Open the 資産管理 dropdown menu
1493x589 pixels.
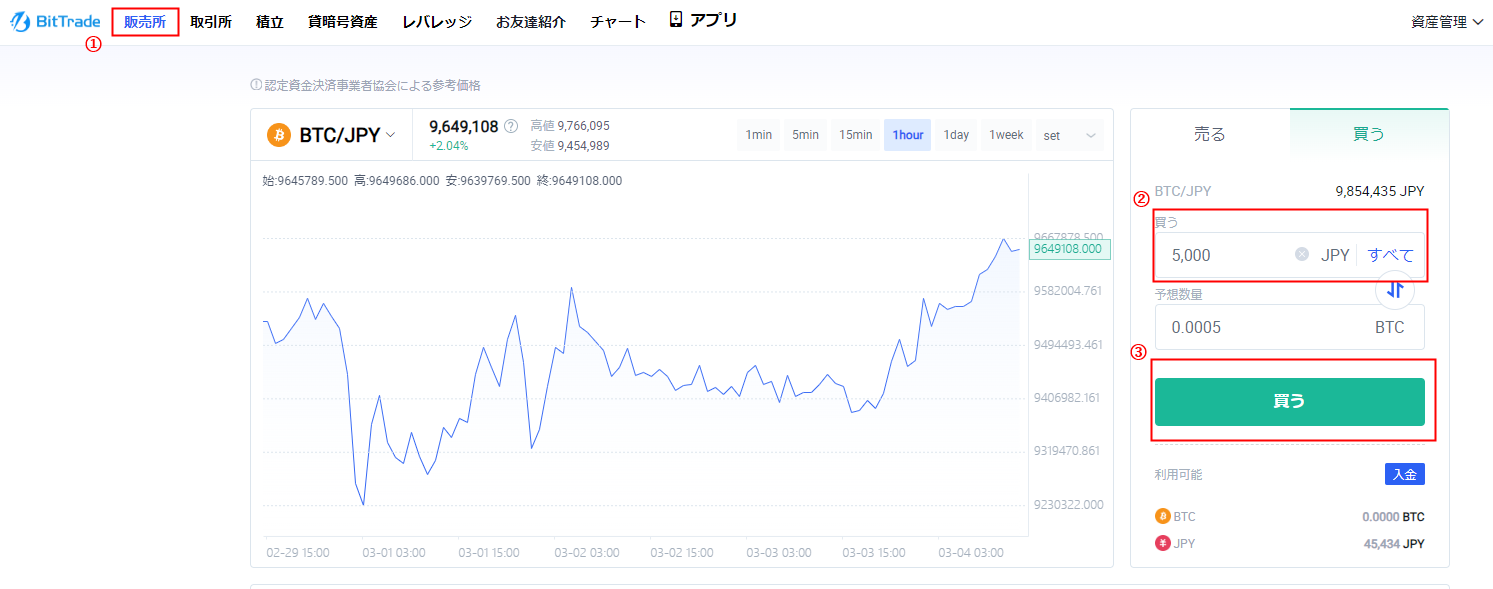pos(1446,22)
